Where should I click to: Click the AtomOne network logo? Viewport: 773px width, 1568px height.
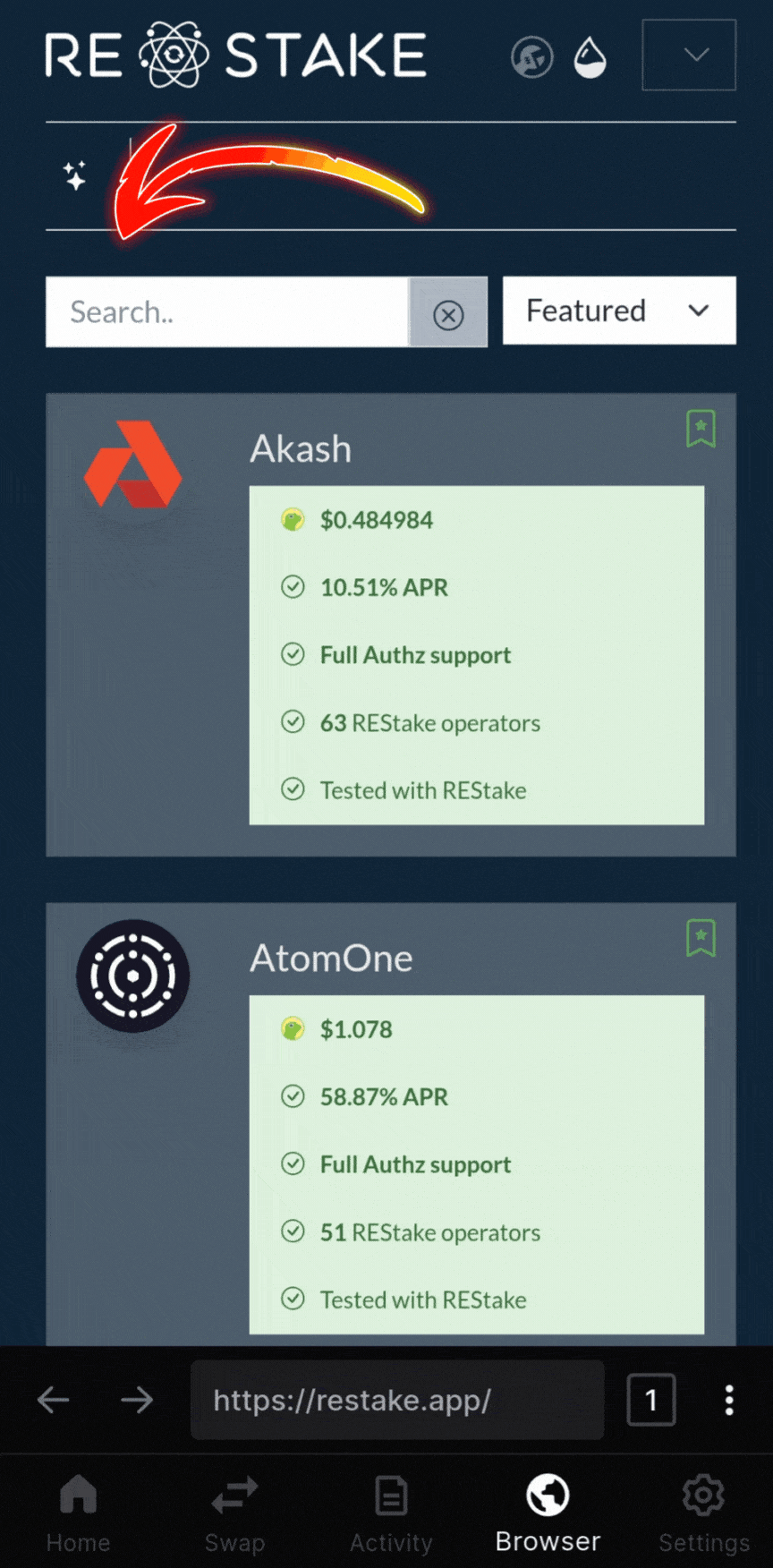coord(133,976)
